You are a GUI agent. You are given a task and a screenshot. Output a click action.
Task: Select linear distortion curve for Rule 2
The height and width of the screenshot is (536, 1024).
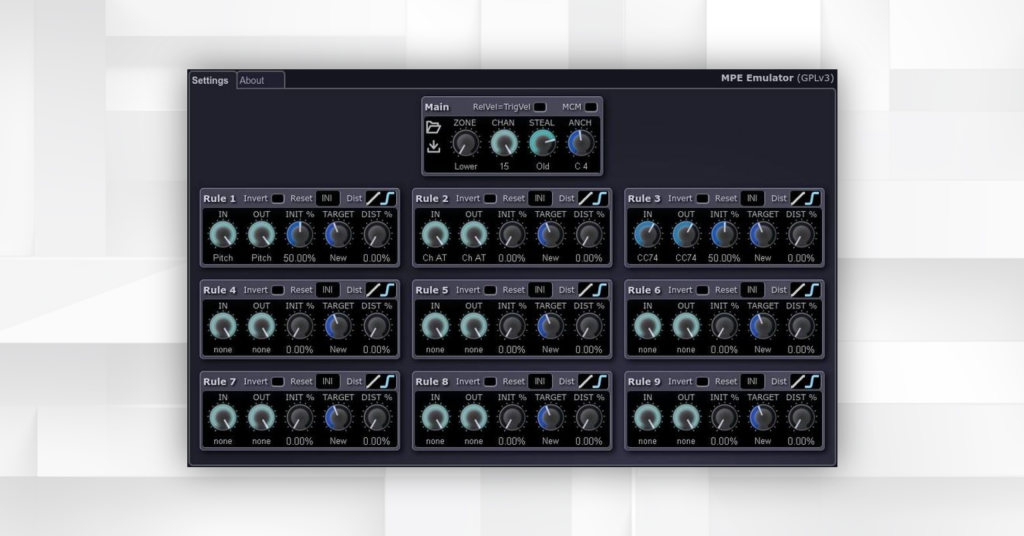click(586, 198)
